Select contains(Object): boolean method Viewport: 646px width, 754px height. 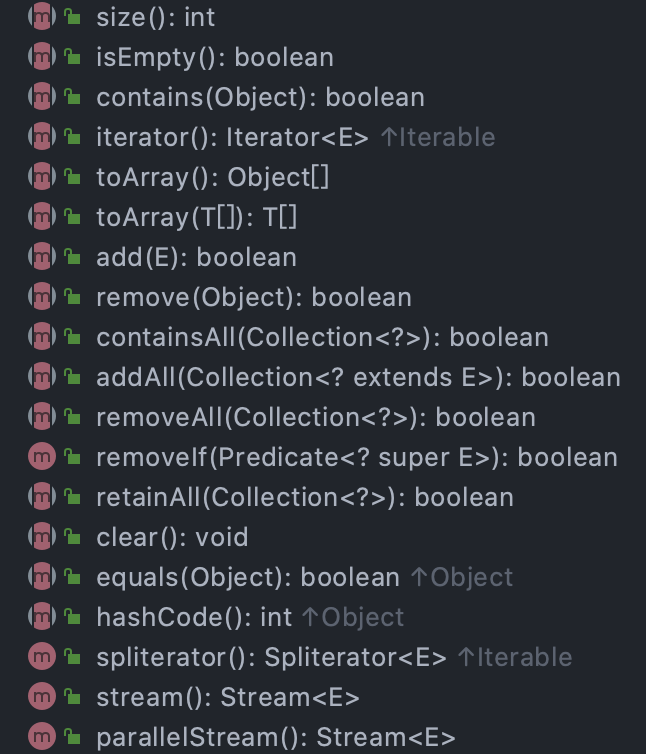click(x=260, y=97)
